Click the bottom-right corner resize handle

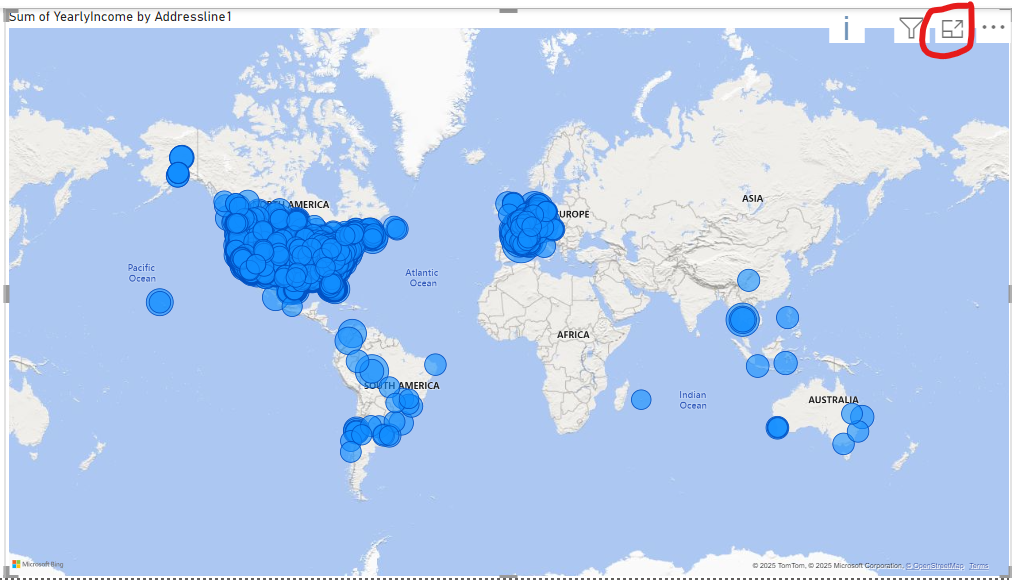[x=1005, y=575]
